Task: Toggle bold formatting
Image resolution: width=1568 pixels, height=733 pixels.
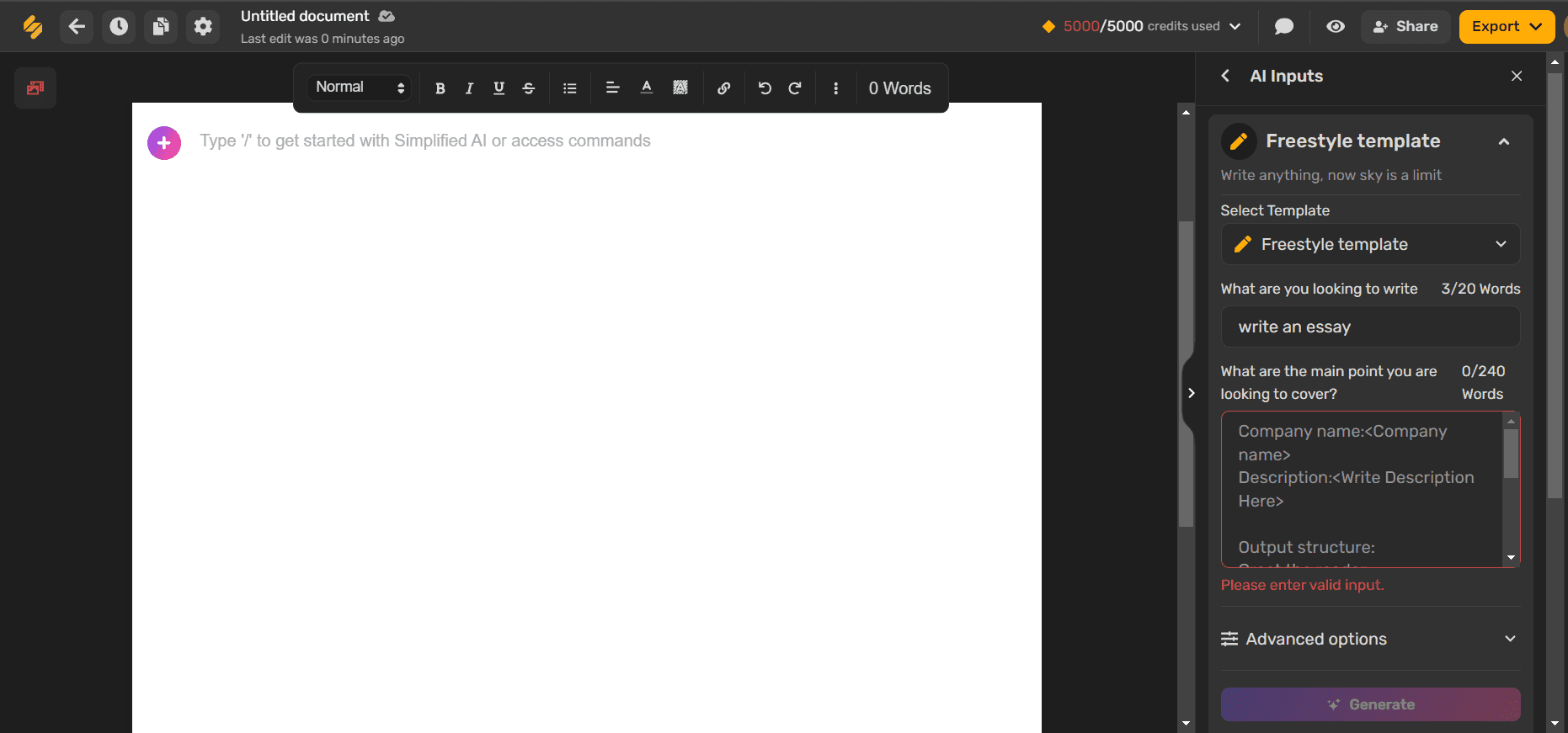Action: point(440,88)
